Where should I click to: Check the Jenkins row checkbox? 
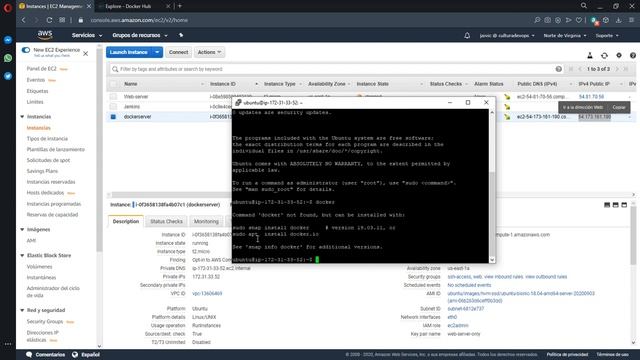113,107
